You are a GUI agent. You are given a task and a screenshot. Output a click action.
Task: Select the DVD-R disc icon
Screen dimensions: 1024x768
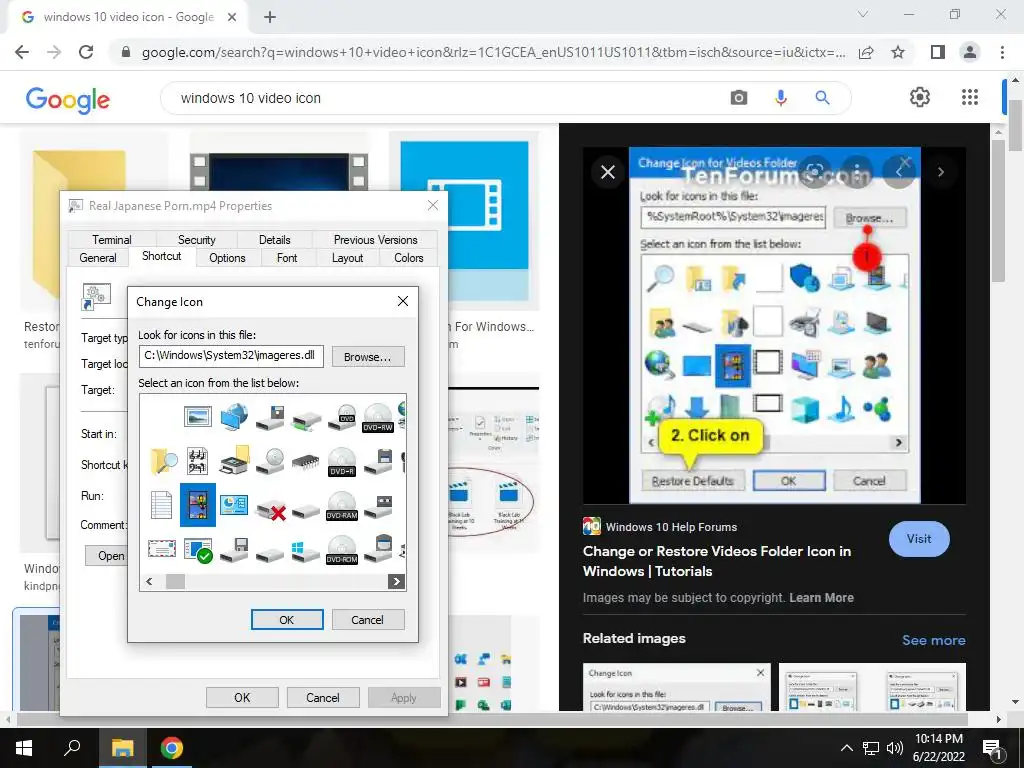[x=342, y=462]
